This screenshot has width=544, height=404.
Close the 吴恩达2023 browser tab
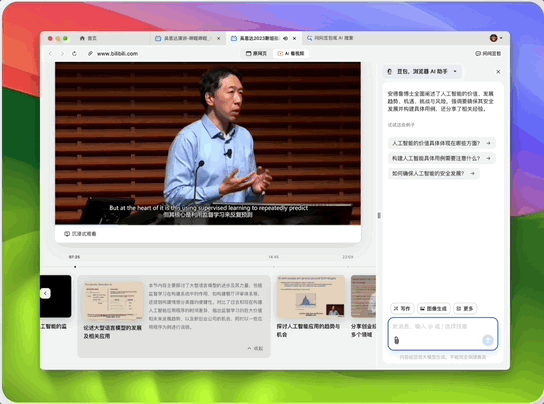click(295, 38)
